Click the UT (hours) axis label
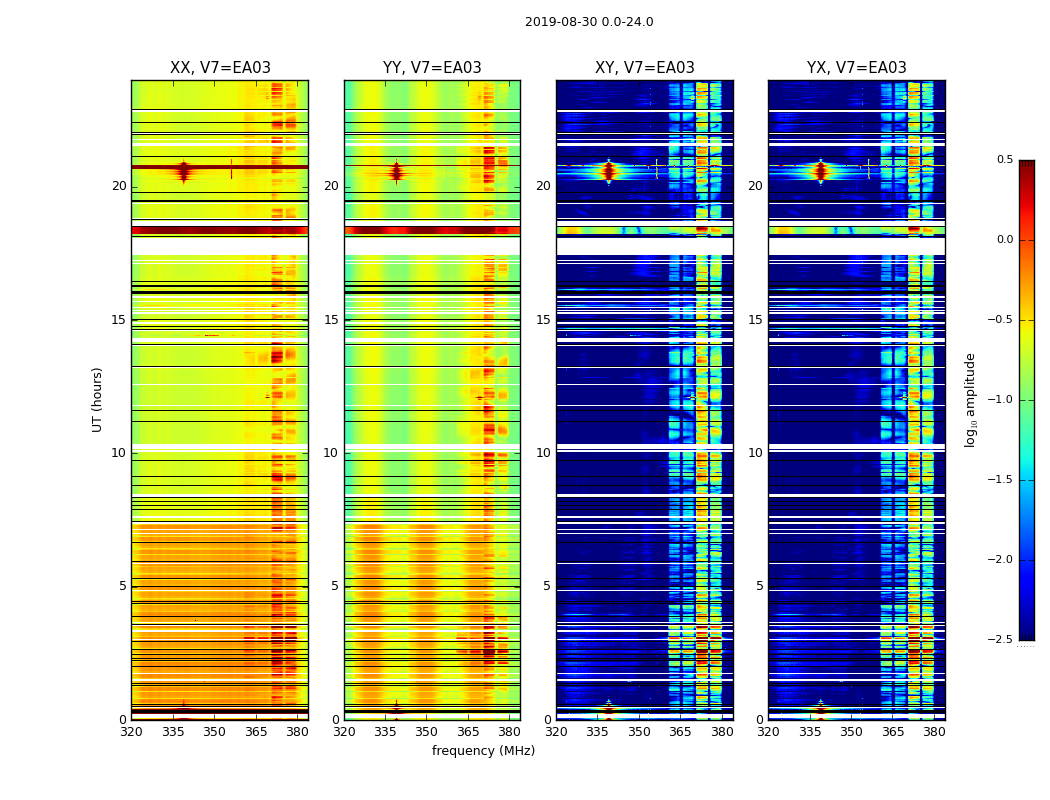 click(x=97, y=400)
